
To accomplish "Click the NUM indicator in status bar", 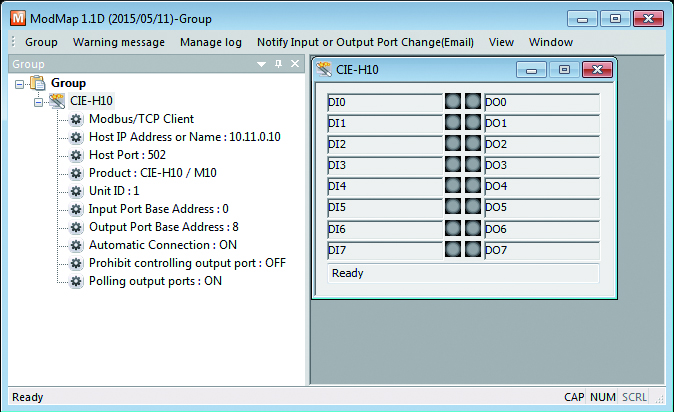I will pyautogui.click(x=603, y=397).
